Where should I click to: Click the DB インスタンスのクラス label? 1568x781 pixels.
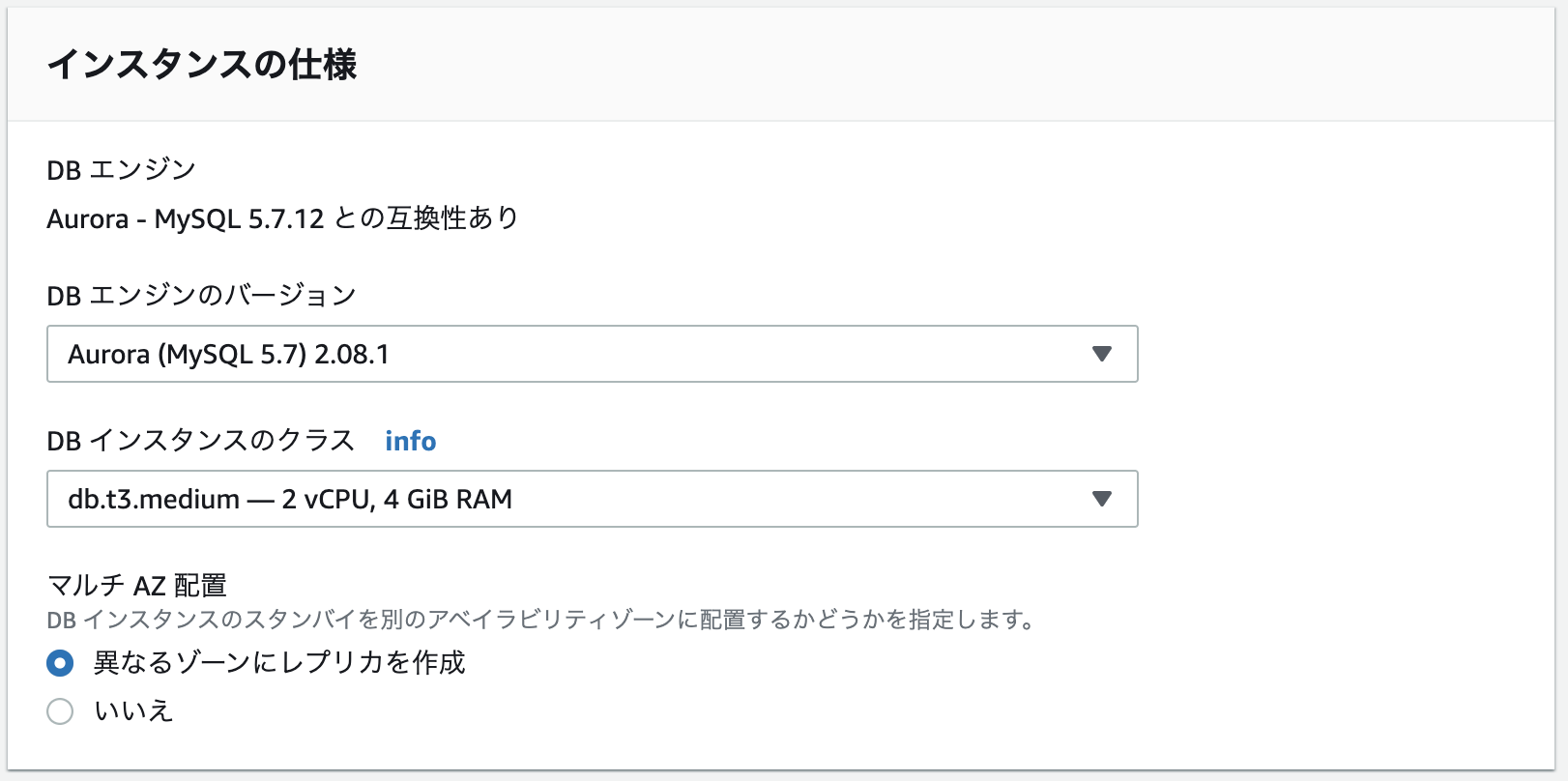click(201, 440)
